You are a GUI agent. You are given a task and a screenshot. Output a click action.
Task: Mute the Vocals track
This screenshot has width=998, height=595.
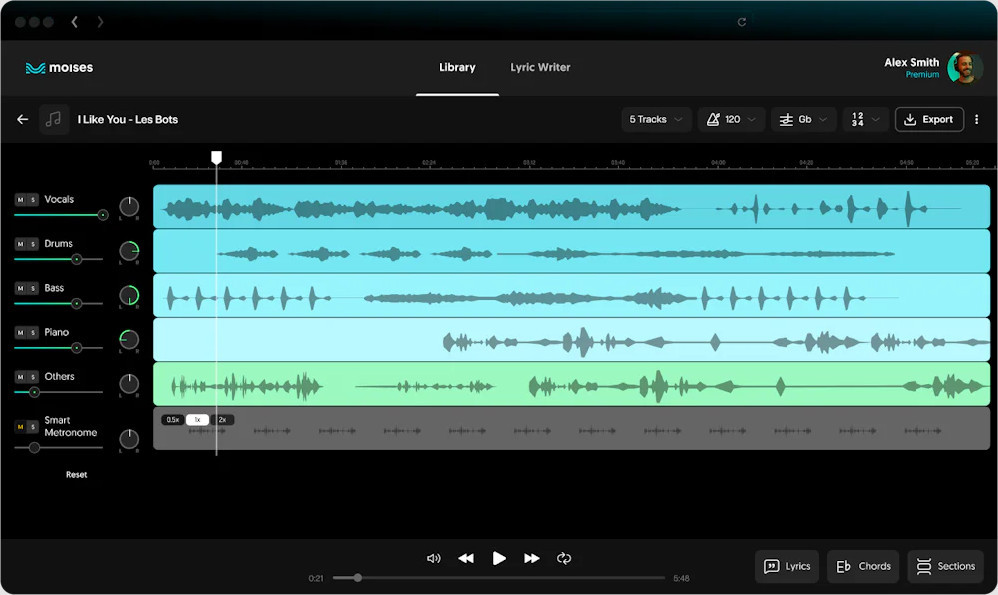(20, 200)
